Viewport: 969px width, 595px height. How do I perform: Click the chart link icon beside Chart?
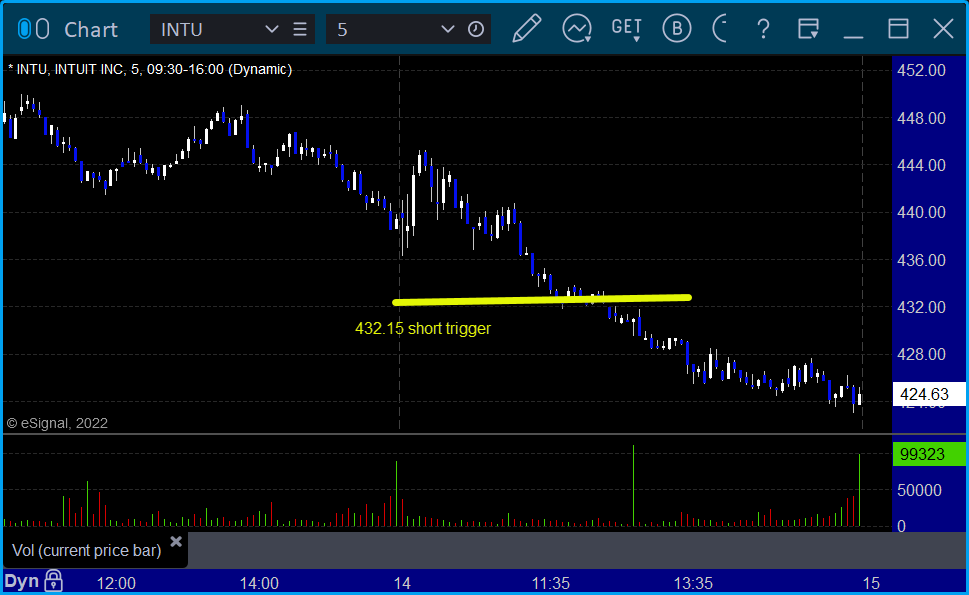[33, 29]
